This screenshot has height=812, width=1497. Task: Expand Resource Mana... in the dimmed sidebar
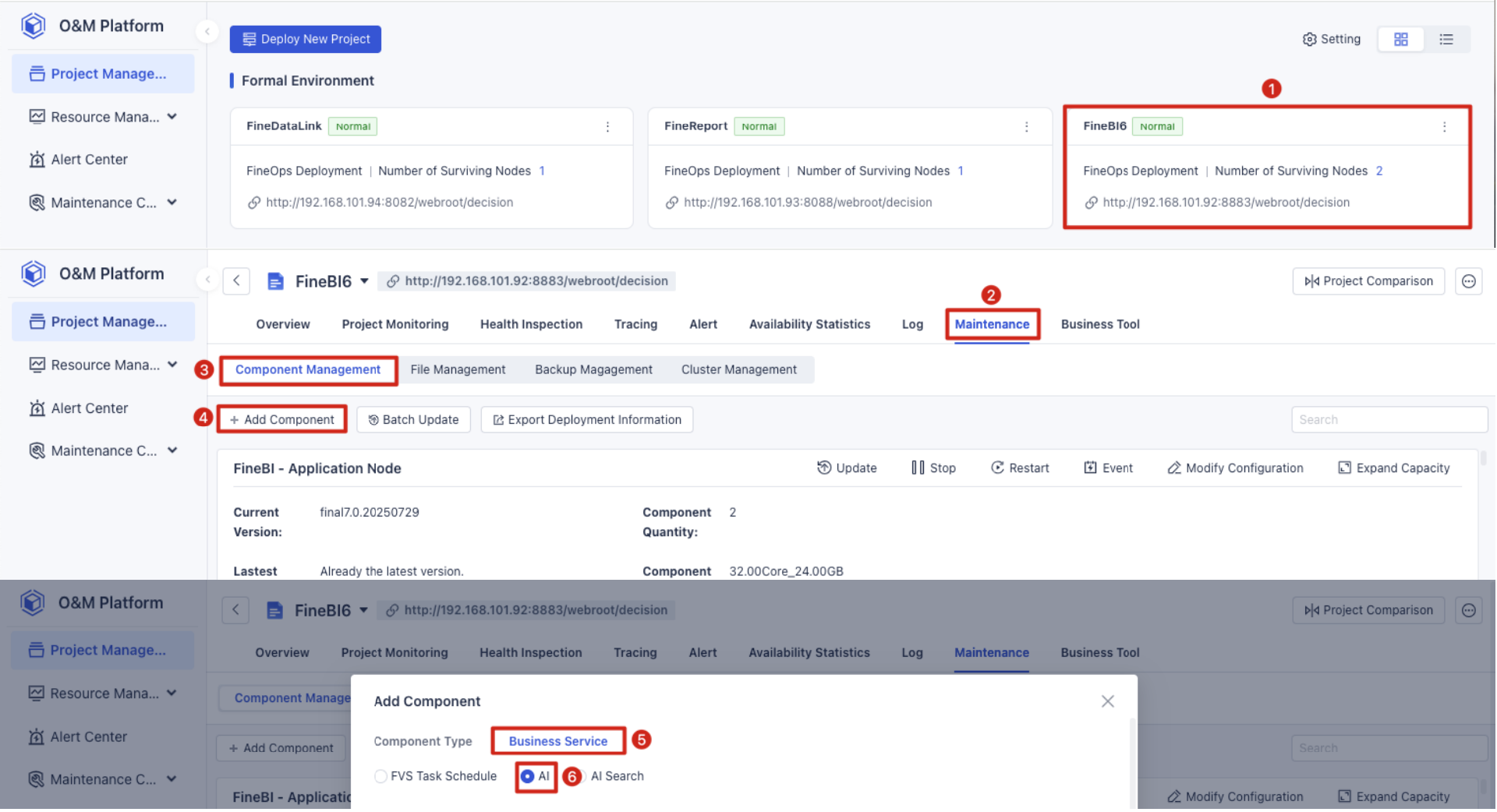point(172,694)
